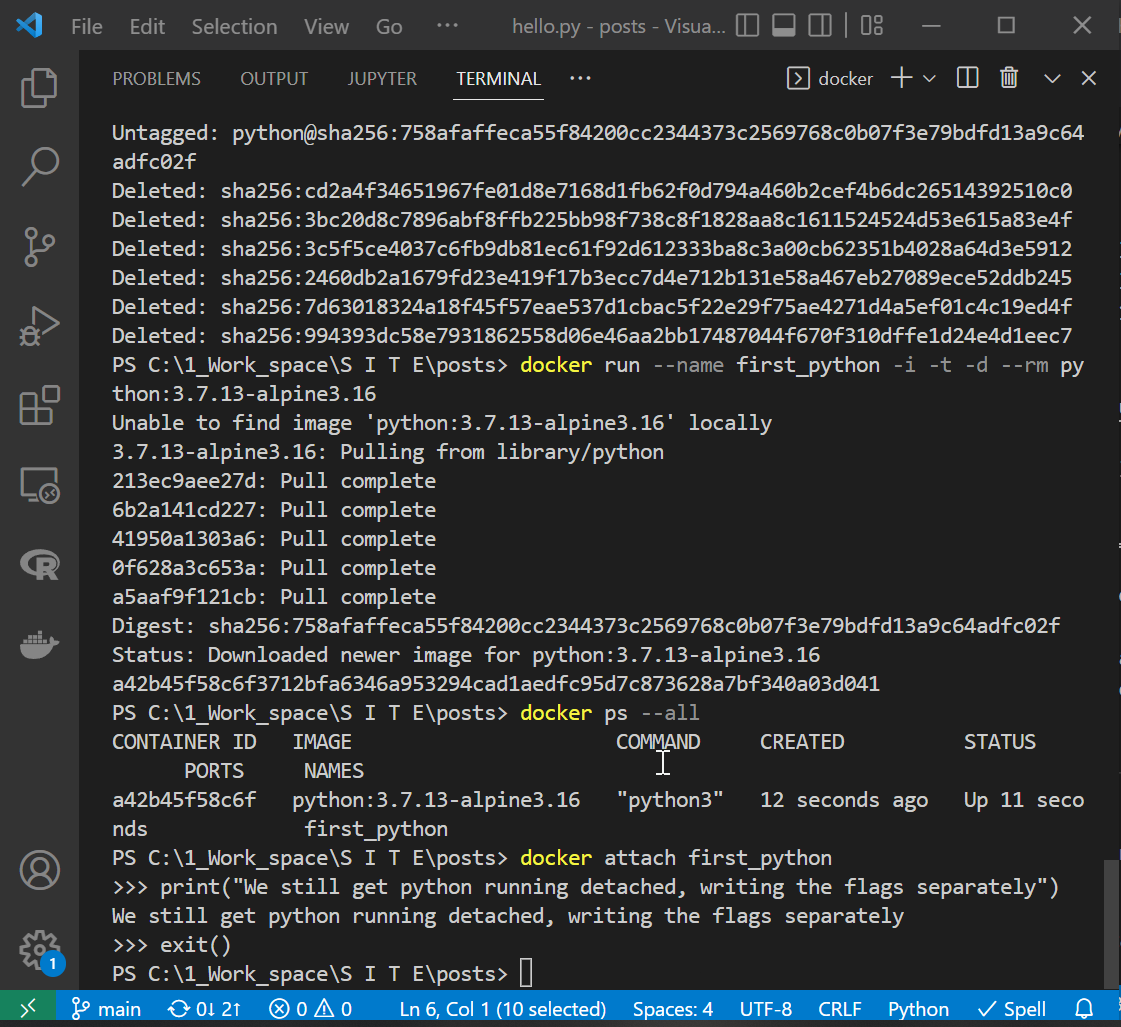This screenshot has height=1027, width=1121.
Task: Open the Go menu
Action: click(x=388, y=27)
